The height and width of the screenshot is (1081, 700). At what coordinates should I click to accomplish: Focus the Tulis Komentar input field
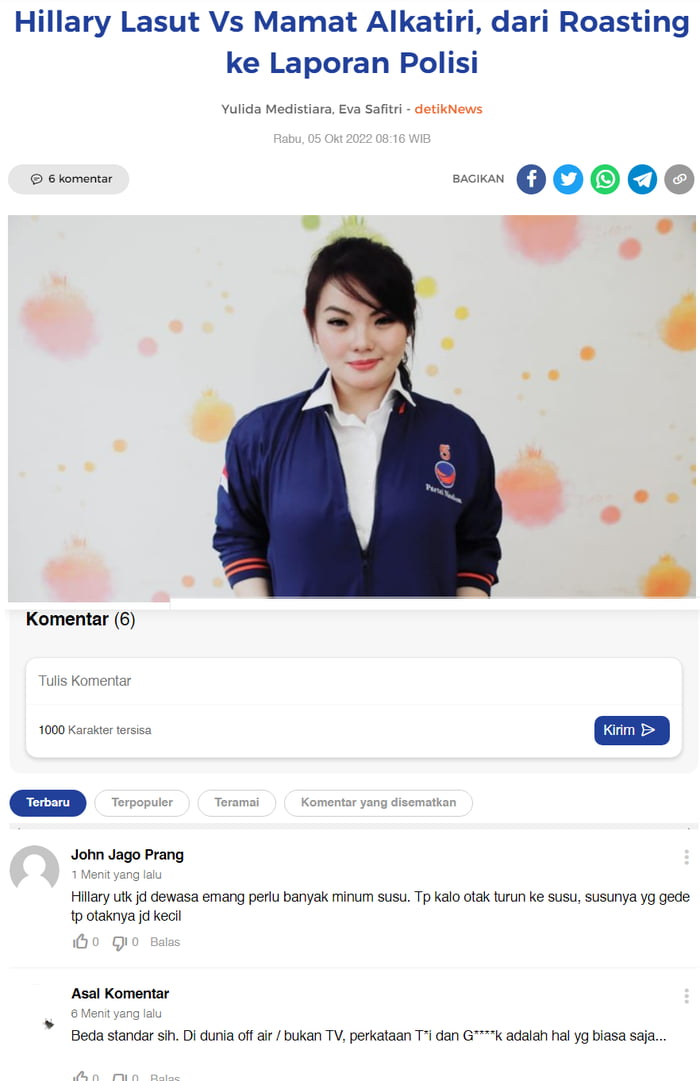354,681
